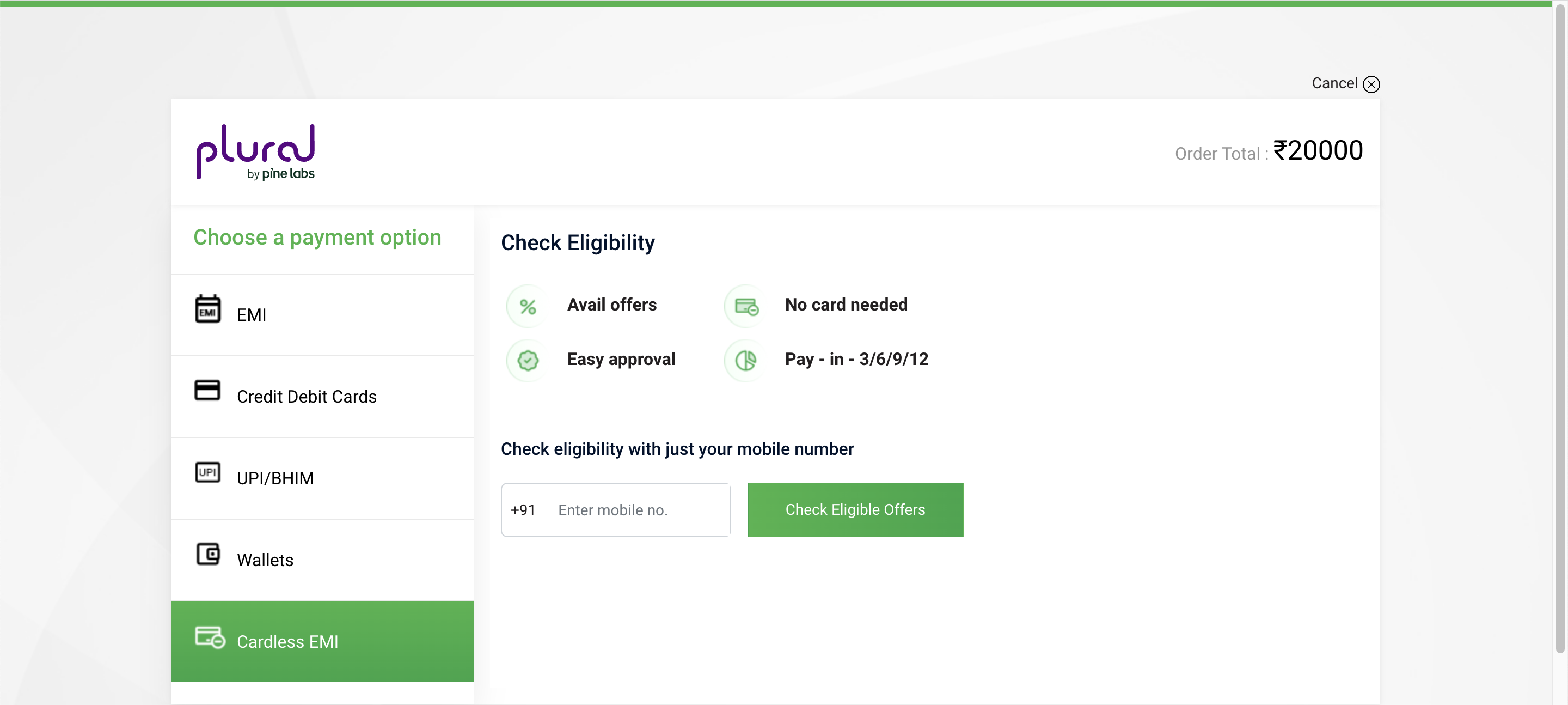1568x705 pixels.
Task: Click the wallet icon in sidebar
Action: (207, 554)
